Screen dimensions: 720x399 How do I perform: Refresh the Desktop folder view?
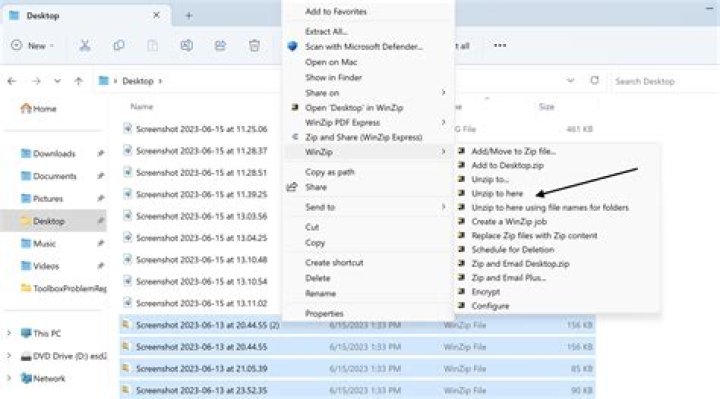(594, 81)
